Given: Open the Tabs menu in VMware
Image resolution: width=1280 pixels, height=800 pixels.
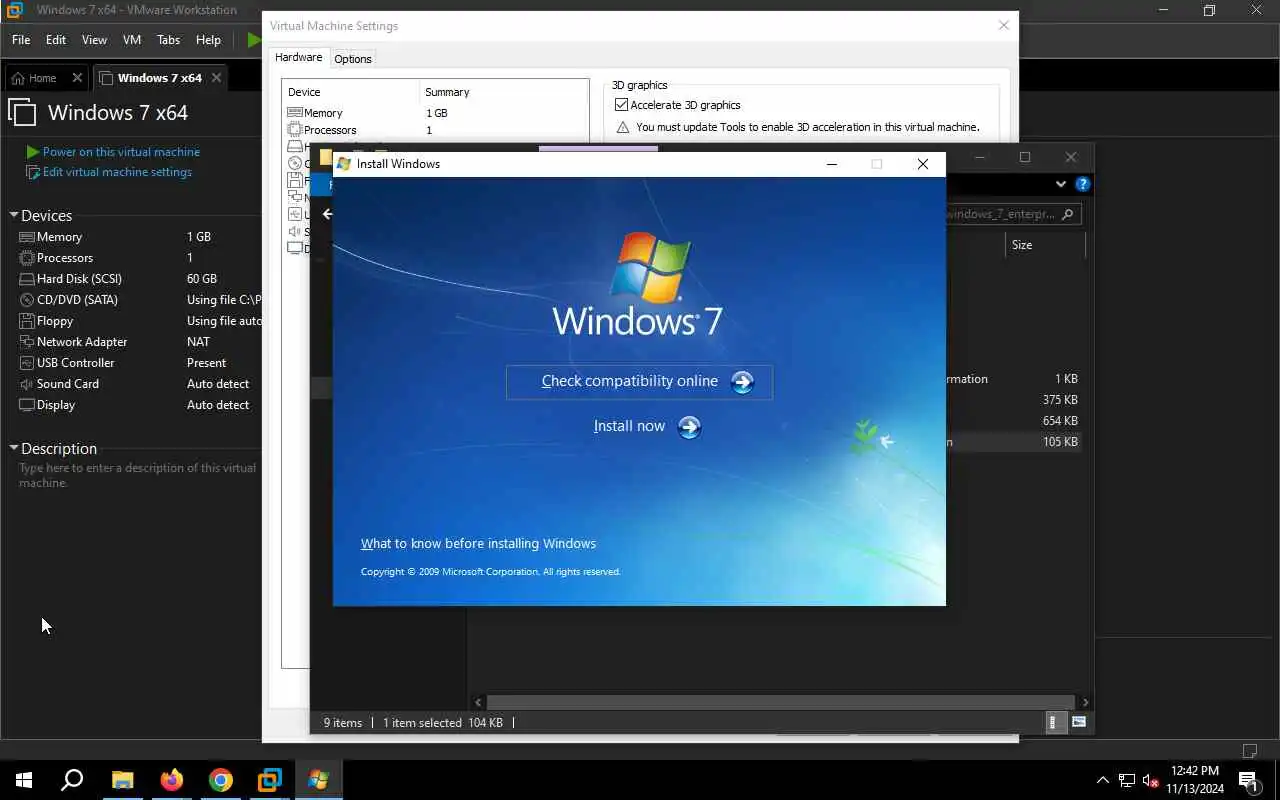Looking at the screenshot, I should [x=168, y=40].
